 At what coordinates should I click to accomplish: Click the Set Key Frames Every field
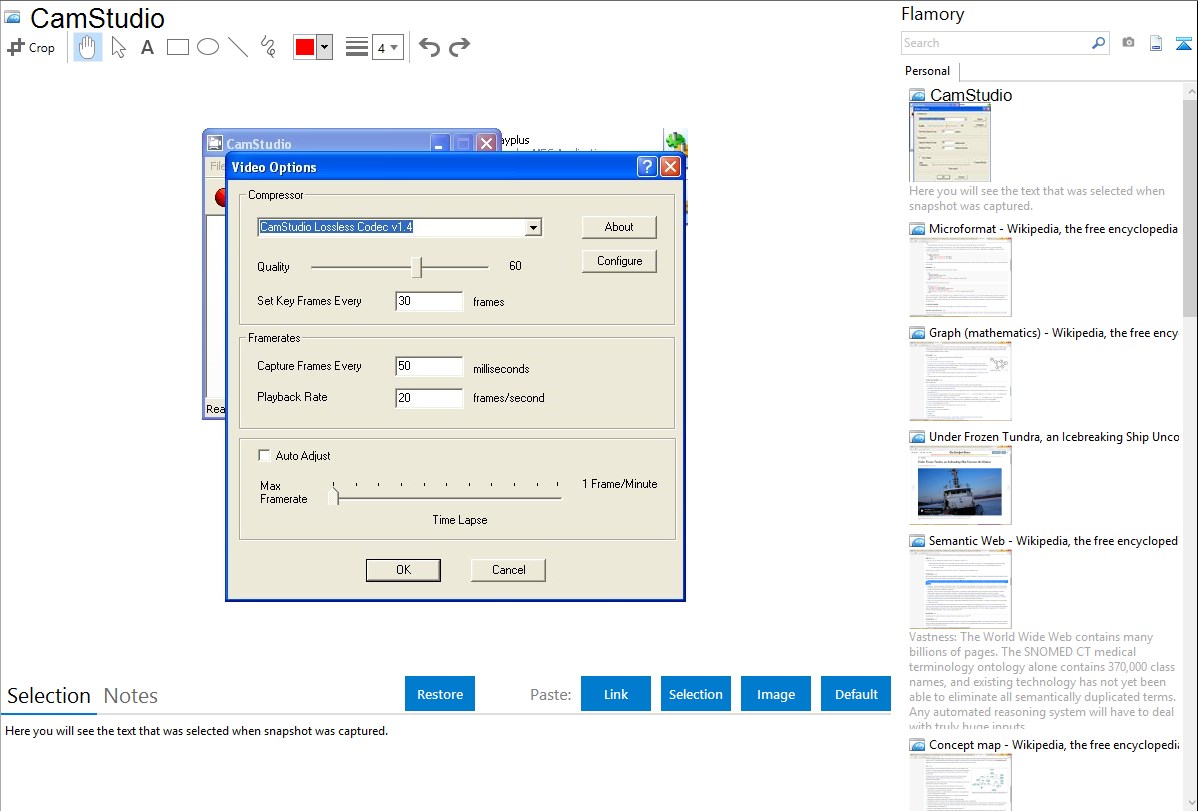[x=429, y=301]
